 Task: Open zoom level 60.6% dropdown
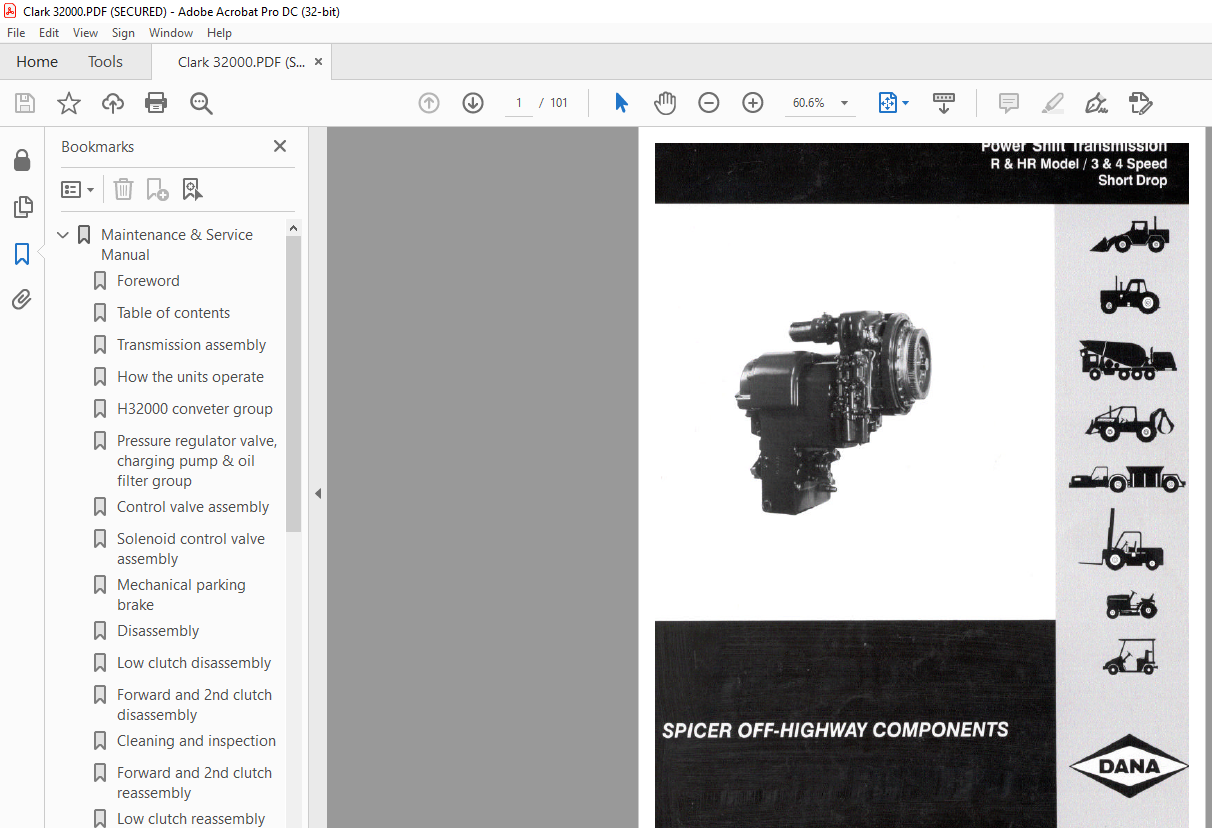(x=845, y=103)
